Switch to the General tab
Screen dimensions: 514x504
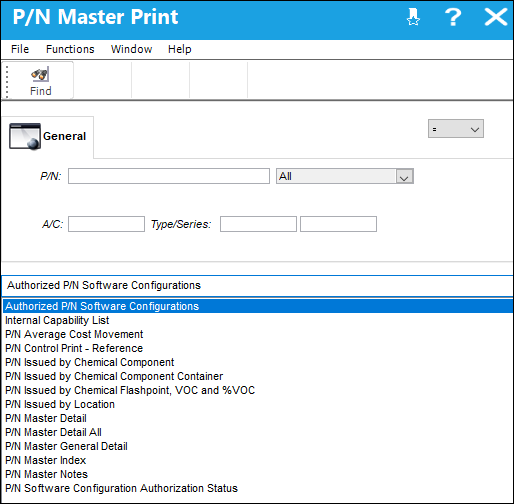(x=48, y=136)
